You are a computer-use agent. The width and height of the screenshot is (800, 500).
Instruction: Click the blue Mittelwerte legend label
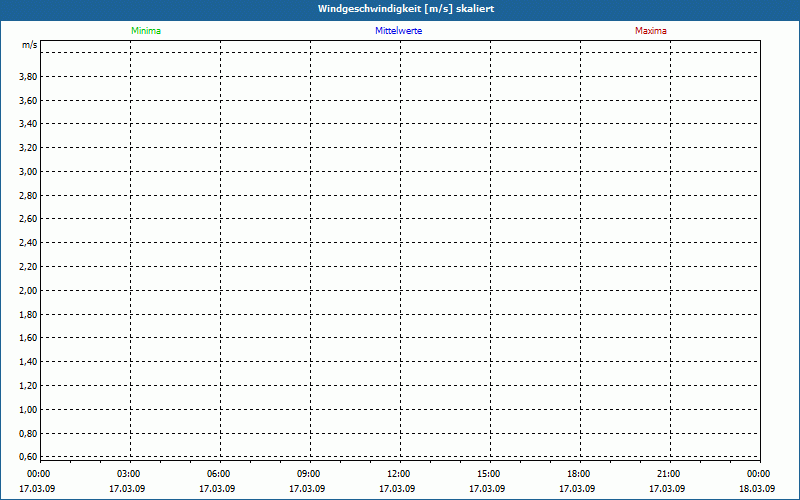[x=398, y=31]
